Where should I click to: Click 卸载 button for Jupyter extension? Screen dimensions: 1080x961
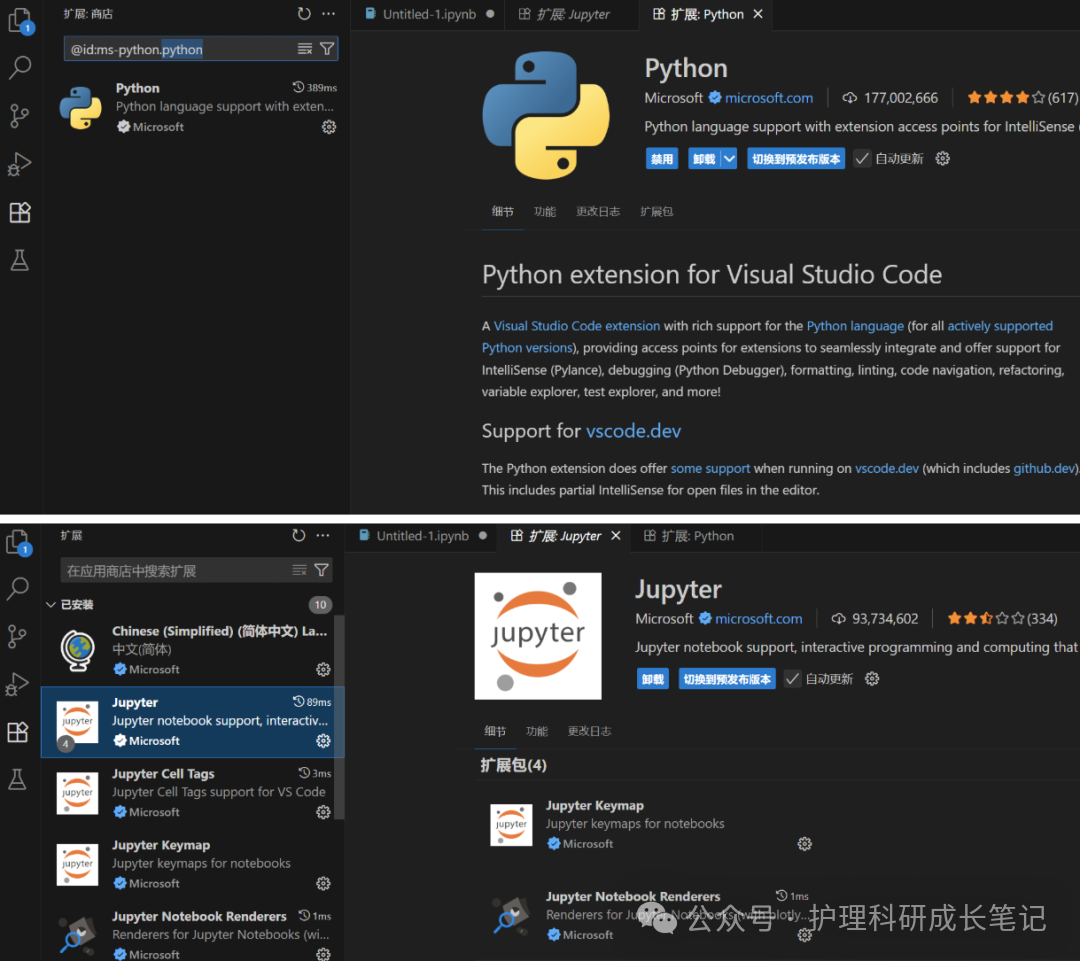652,679
